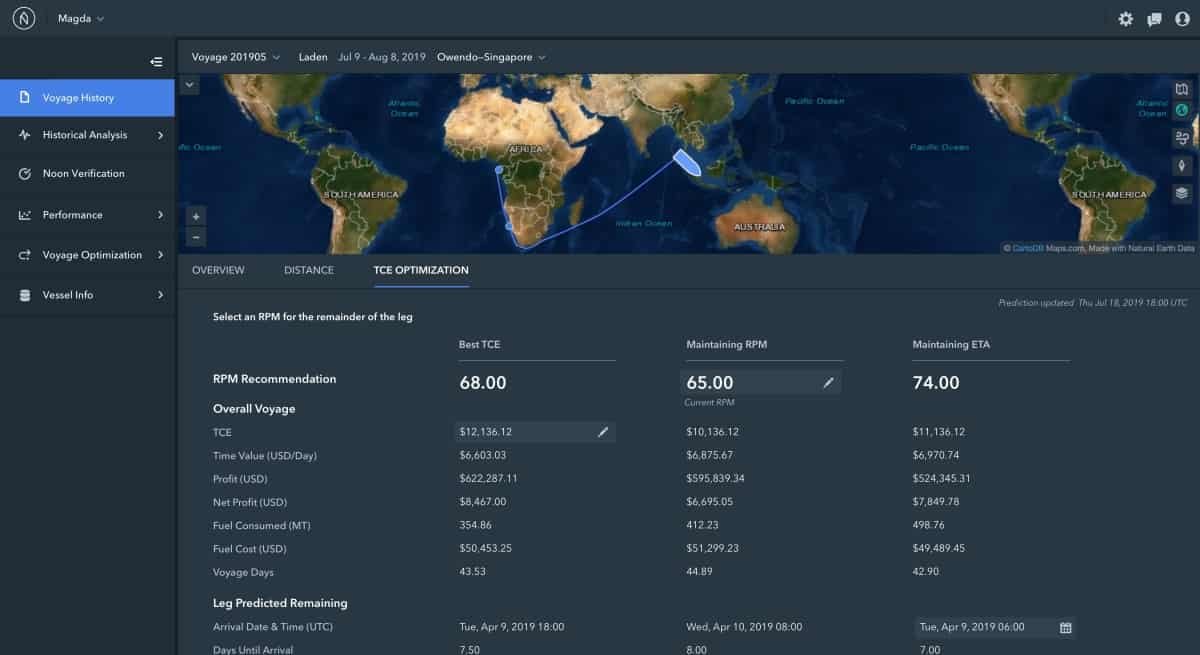Click the Noon Verification clock icon
Screen dimensions: 1200x655
click(24, 174)
